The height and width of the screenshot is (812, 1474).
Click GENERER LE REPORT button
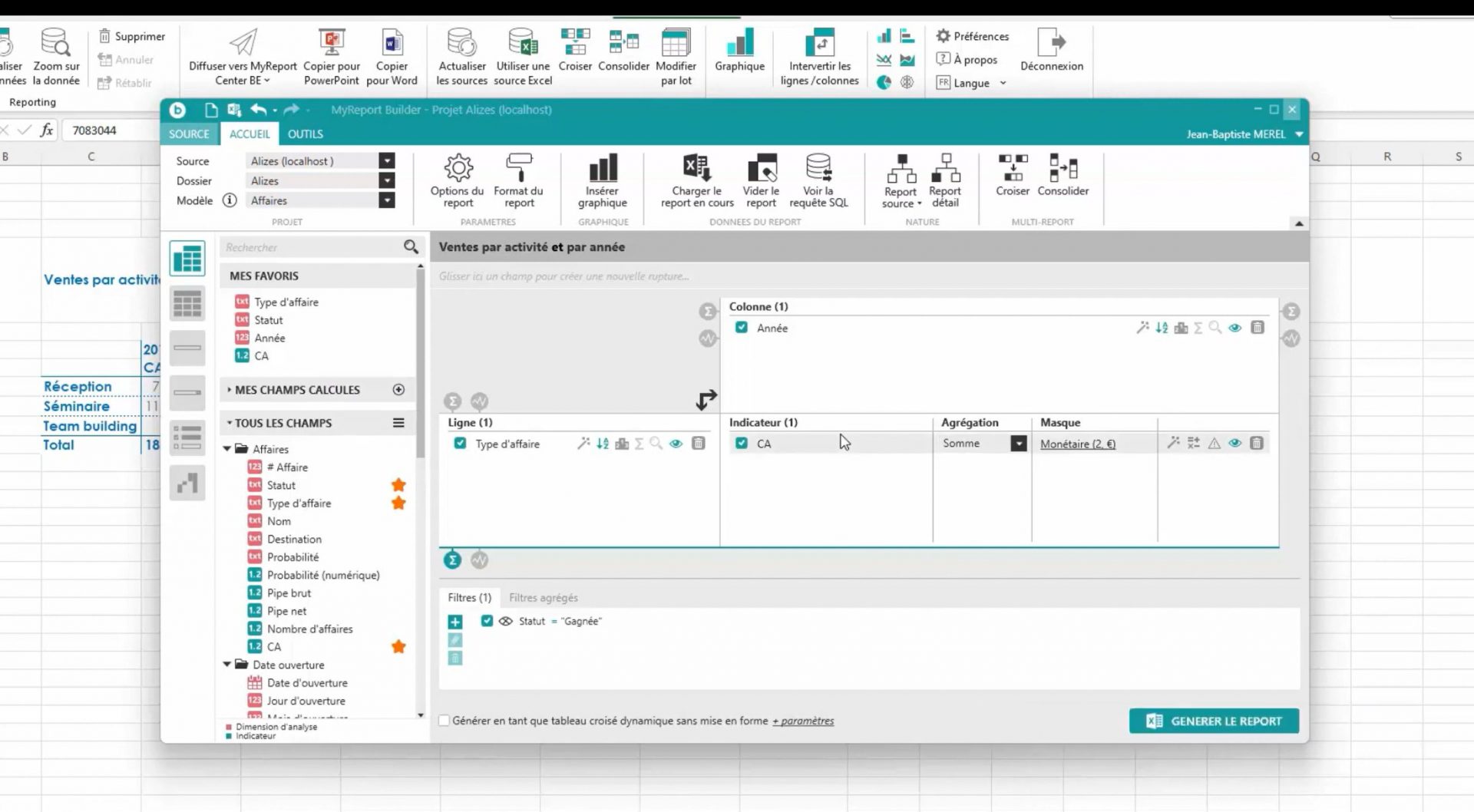point(1214,721)
